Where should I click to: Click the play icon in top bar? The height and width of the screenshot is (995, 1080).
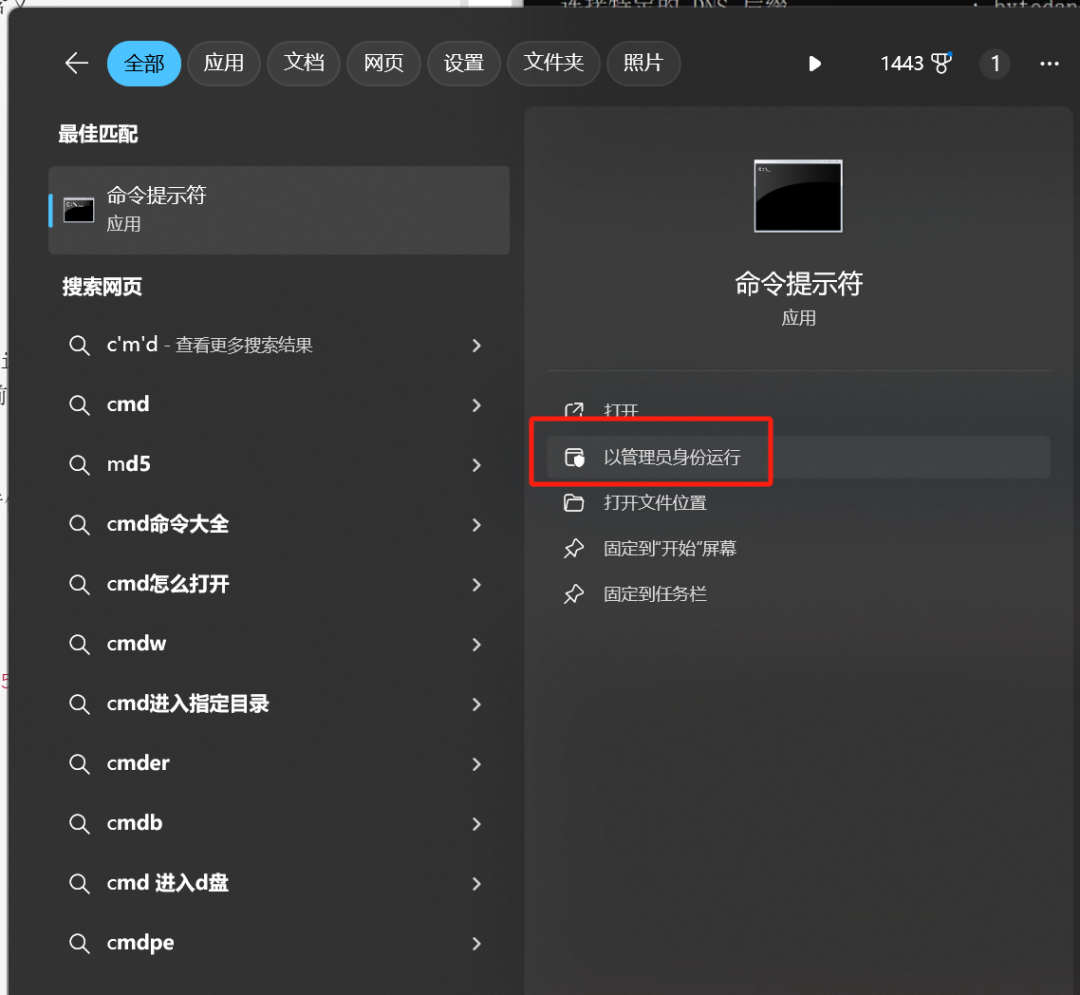pyautogui.click(x=814, y=63)
